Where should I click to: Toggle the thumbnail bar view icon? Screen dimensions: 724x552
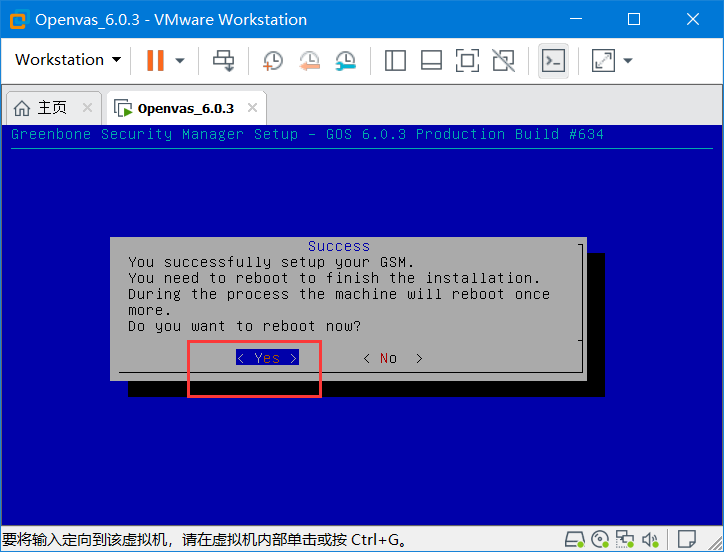click(x=431, y=61)
